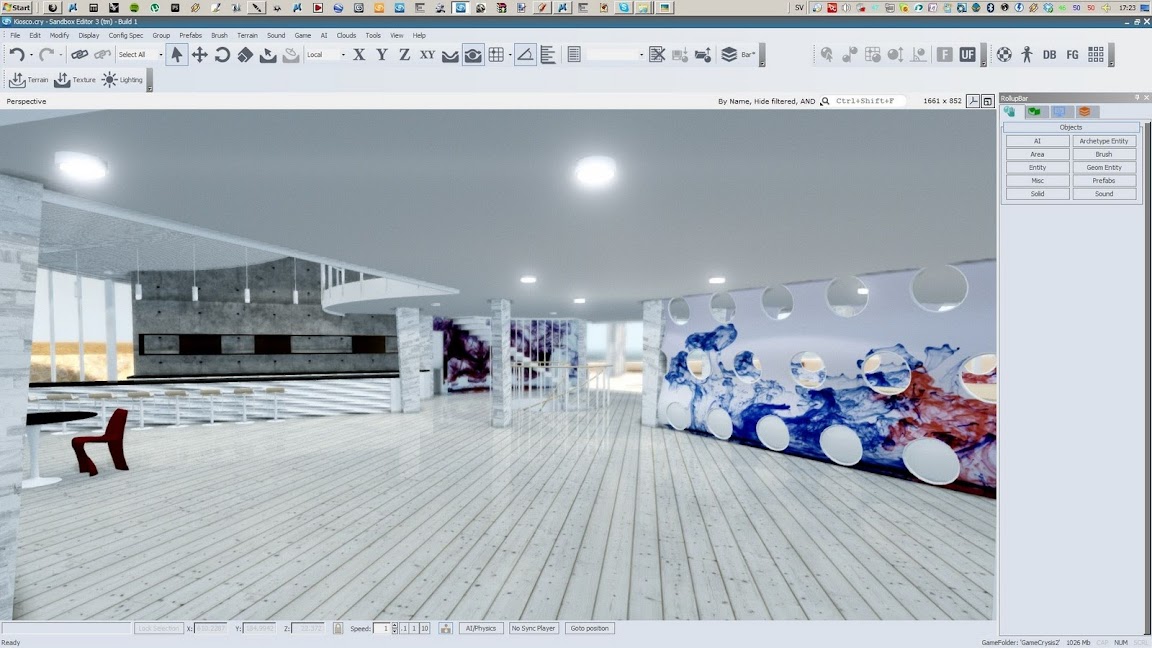Open the Local coordinate system dropdown
Screen dimensions: 1152x648
point(325,54)
